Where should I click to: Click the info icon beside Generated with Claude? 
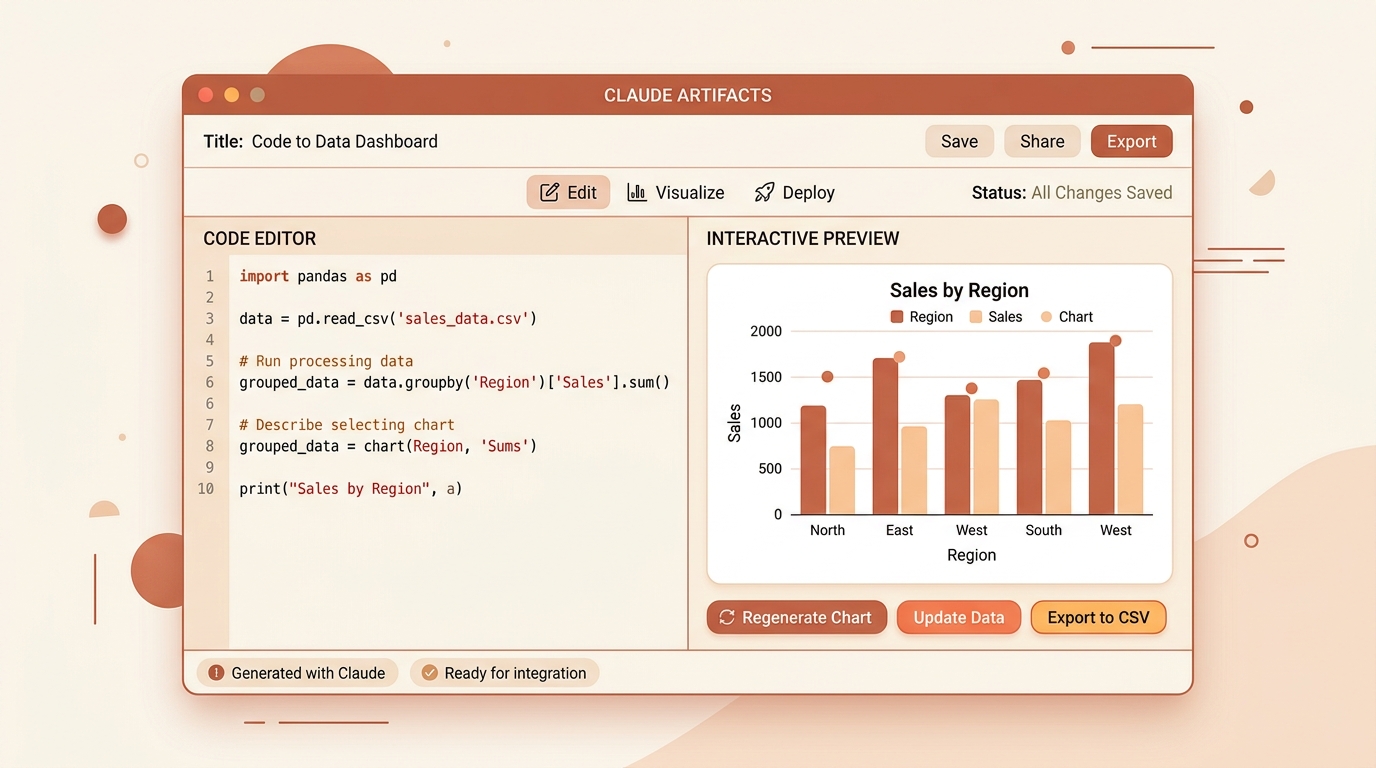point(216,673)
